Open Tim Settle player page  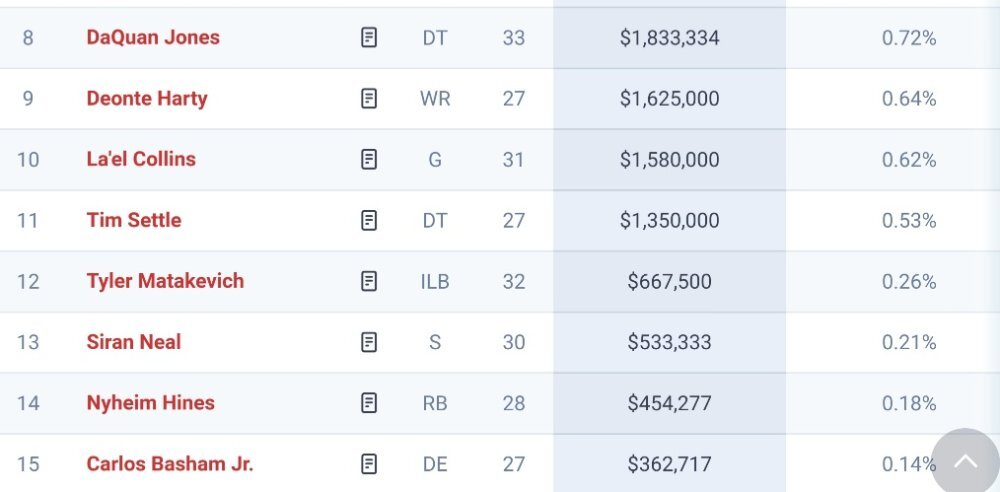134,220
